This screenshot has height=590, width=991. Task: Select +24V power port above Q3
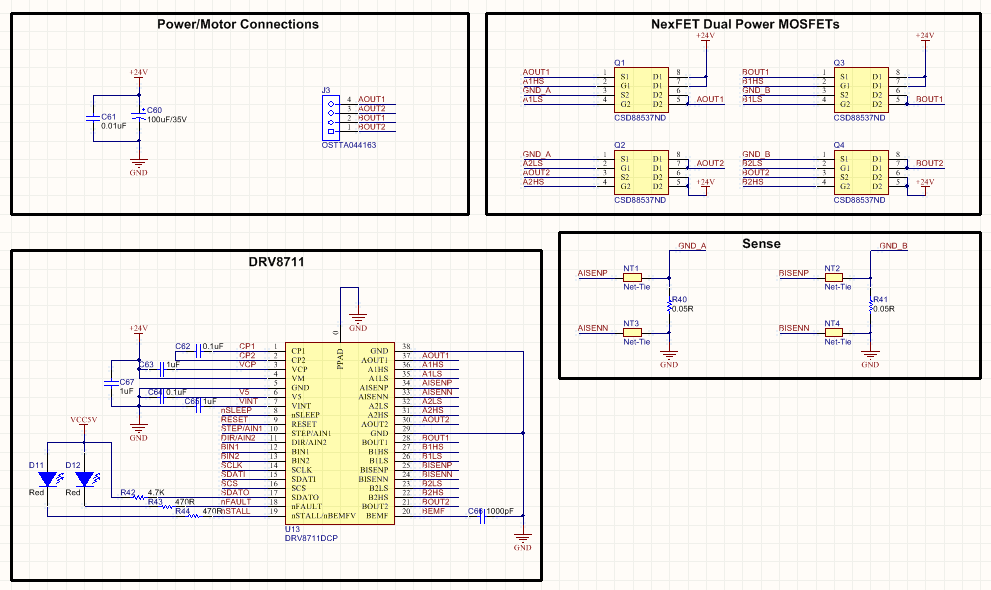[925, 38]
